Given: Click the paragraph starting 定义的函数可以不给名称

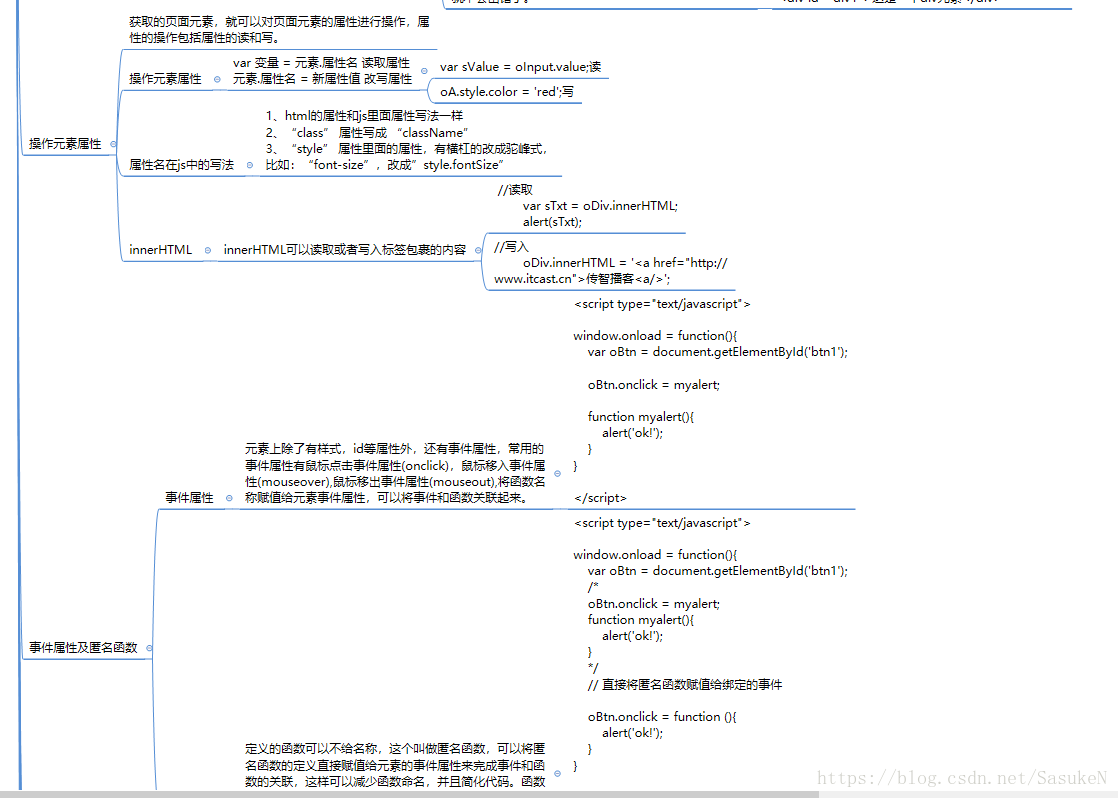Looking at the screenshot, I should tap(395, 765).
